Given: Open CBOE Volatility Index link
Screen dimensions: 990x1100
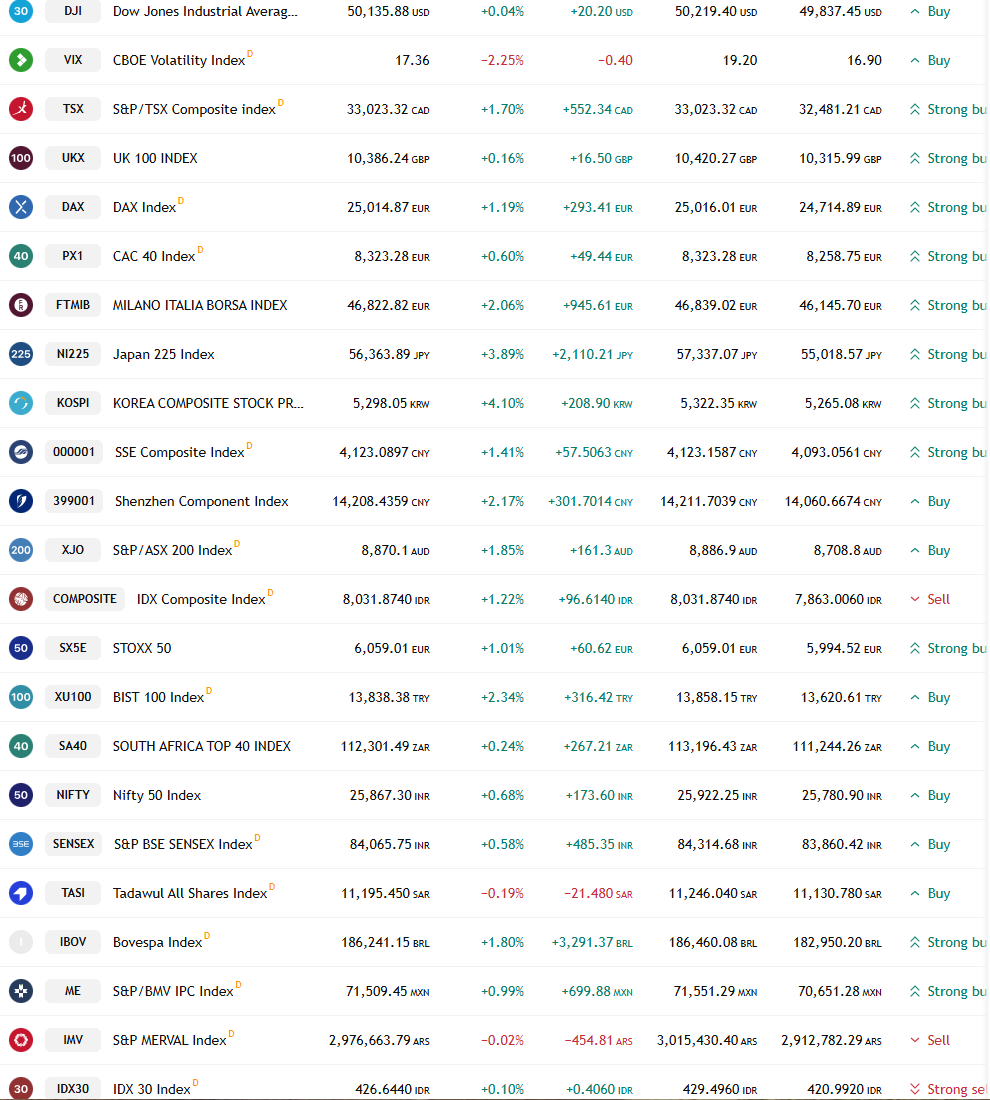Looking at the screenshot, I should (179, 60).
